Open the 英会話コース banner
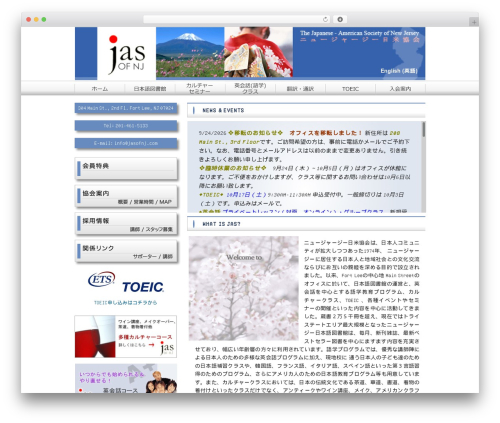Viewport: 500px width, 423px height. click(126, 378)
